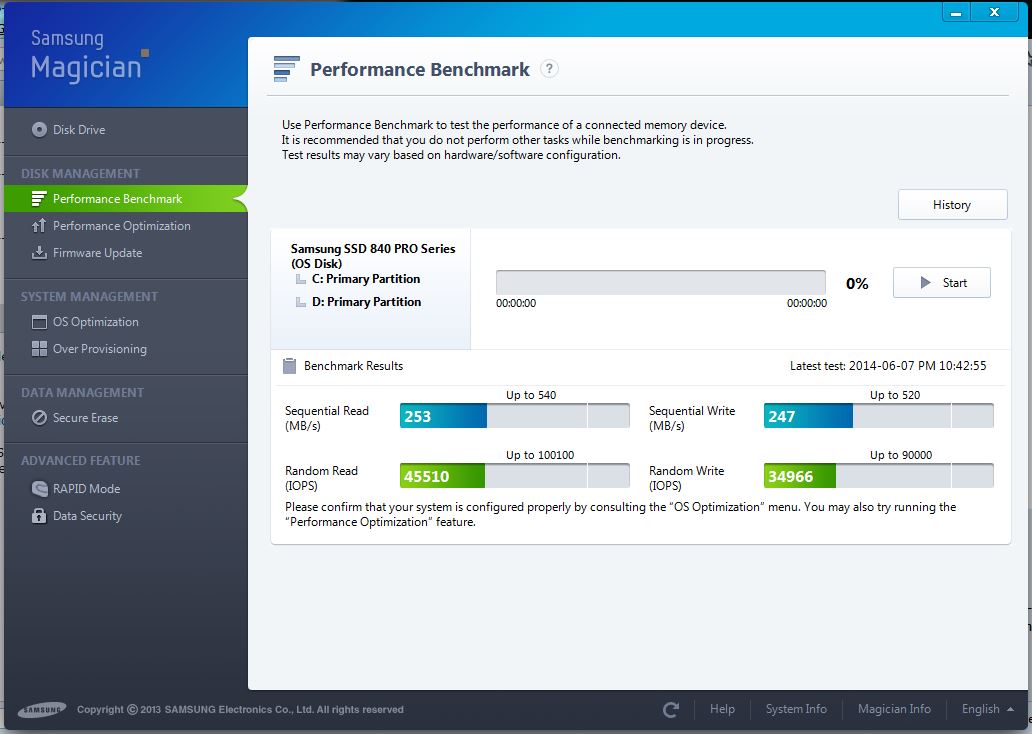The height and width of the screenshot is (734, 1032).
Task: Click the refresh icon in the footer
Action: (x=671, y=709)
